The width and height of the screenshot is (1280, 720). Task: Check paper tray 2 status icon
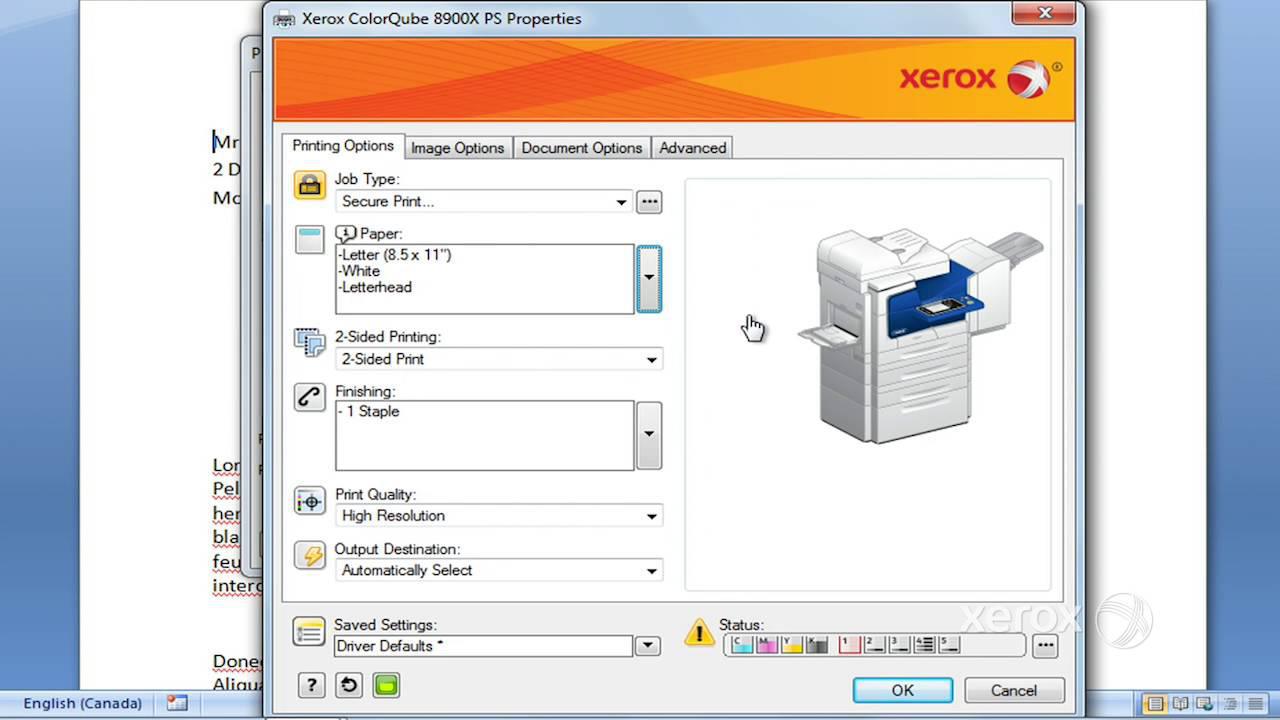(874, 644)
